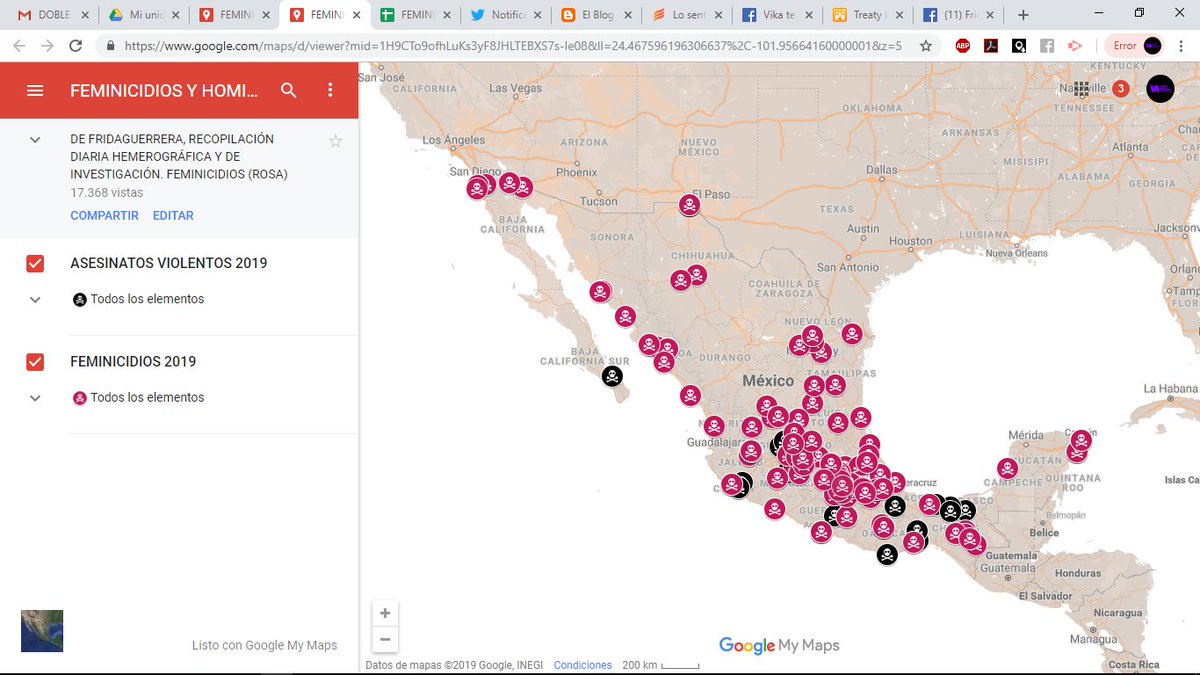This screenshot has height=675, width=1200.
Task: Click black marker on southern Pacific coast
Action: click(887, 554)
